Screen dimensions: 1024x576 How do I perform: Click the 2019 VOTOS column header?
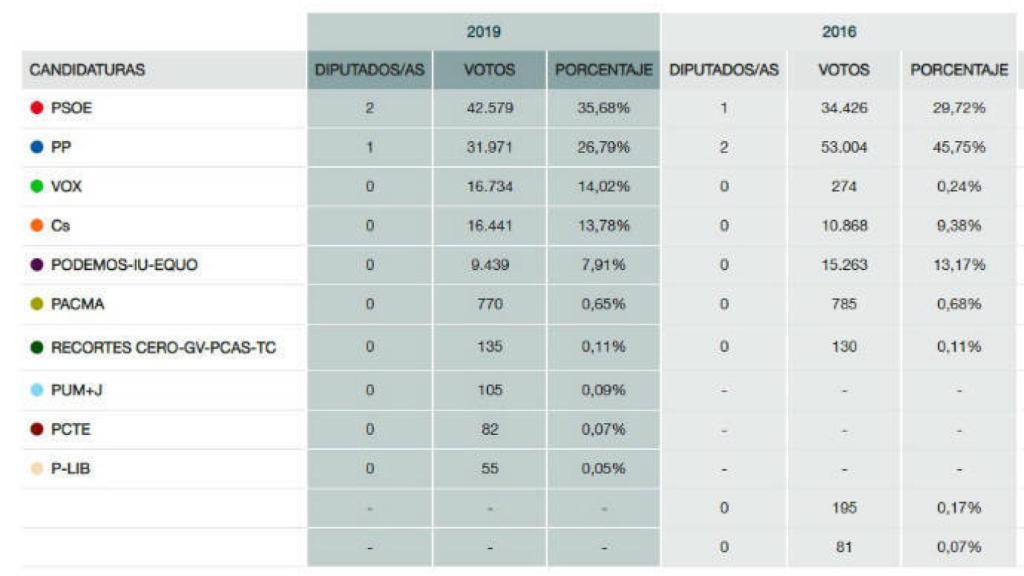[489, 70]
